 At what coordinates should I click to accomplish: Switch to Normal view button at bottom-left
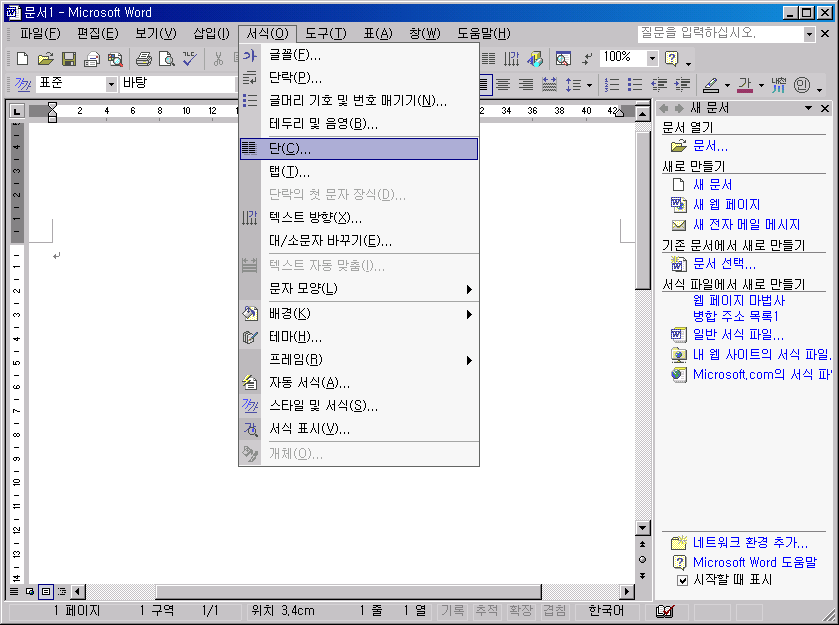click(14, 592)
